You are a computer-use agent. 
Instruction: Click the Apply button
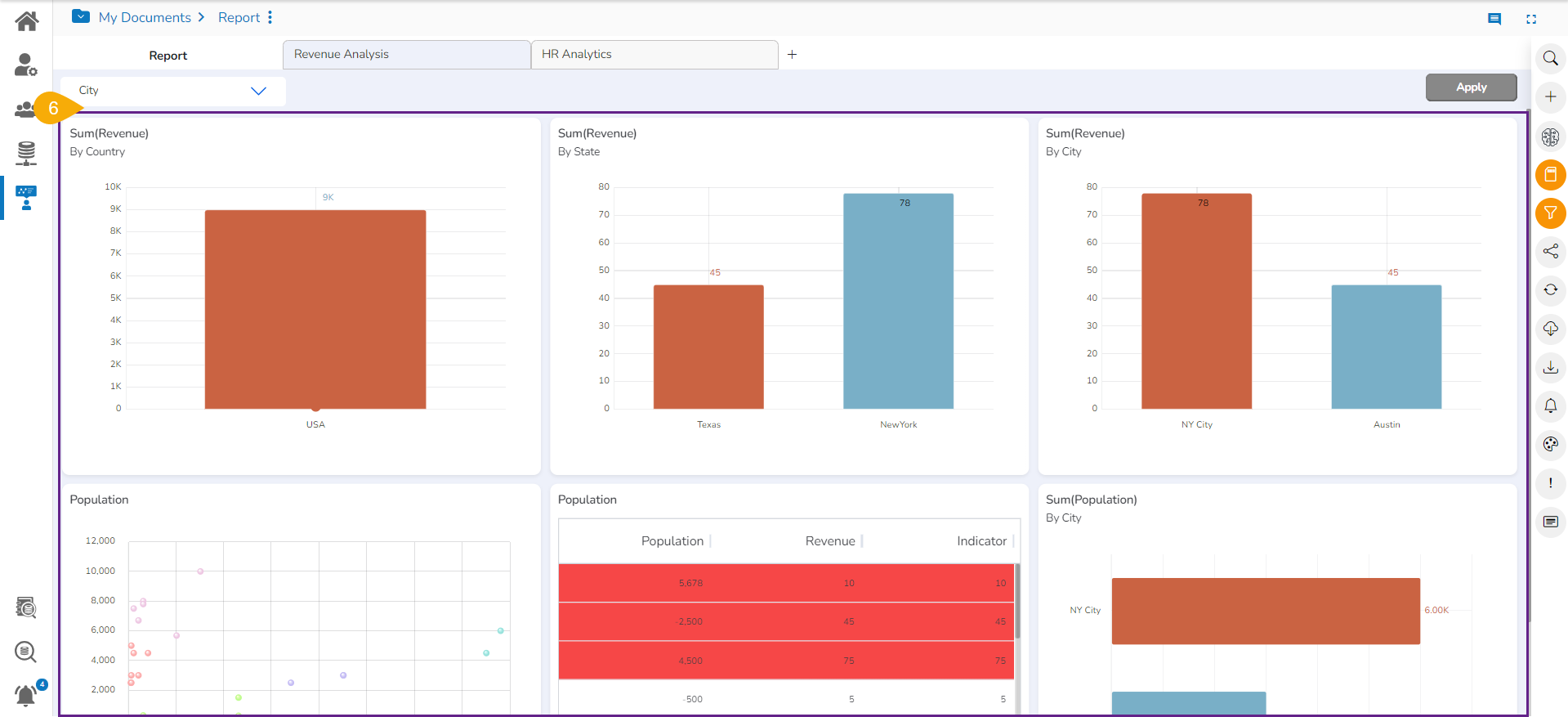tap(1471, 87)
